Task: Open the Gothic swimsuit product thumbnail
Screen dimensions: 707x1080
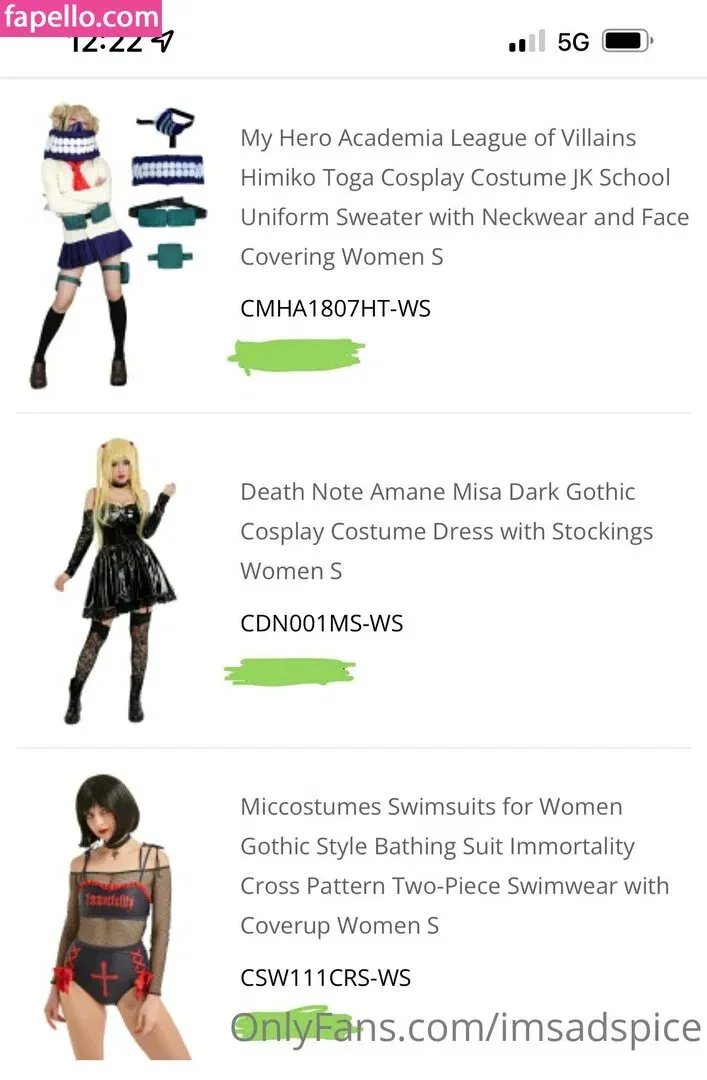Action: click(110, 916)
